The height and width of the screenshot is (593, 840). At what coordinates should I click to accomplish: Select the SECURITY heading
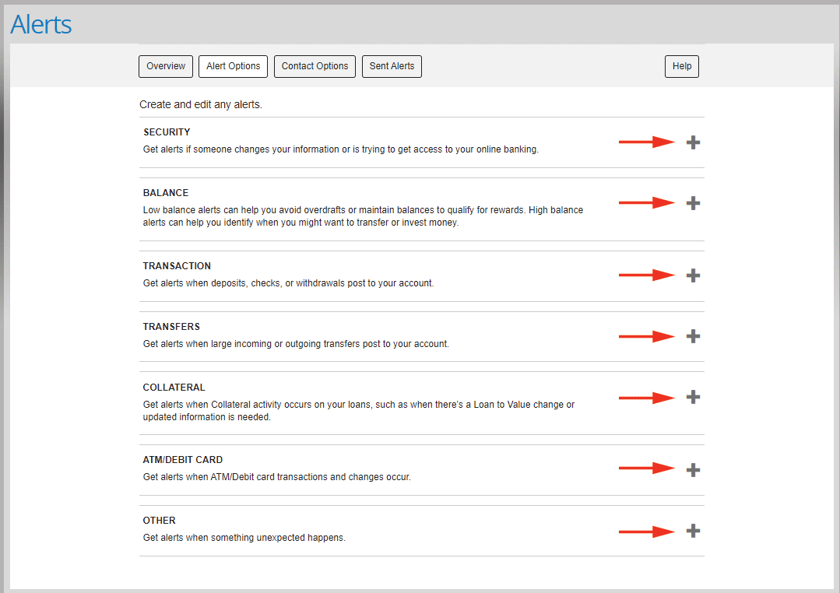[x=167, y=132]
